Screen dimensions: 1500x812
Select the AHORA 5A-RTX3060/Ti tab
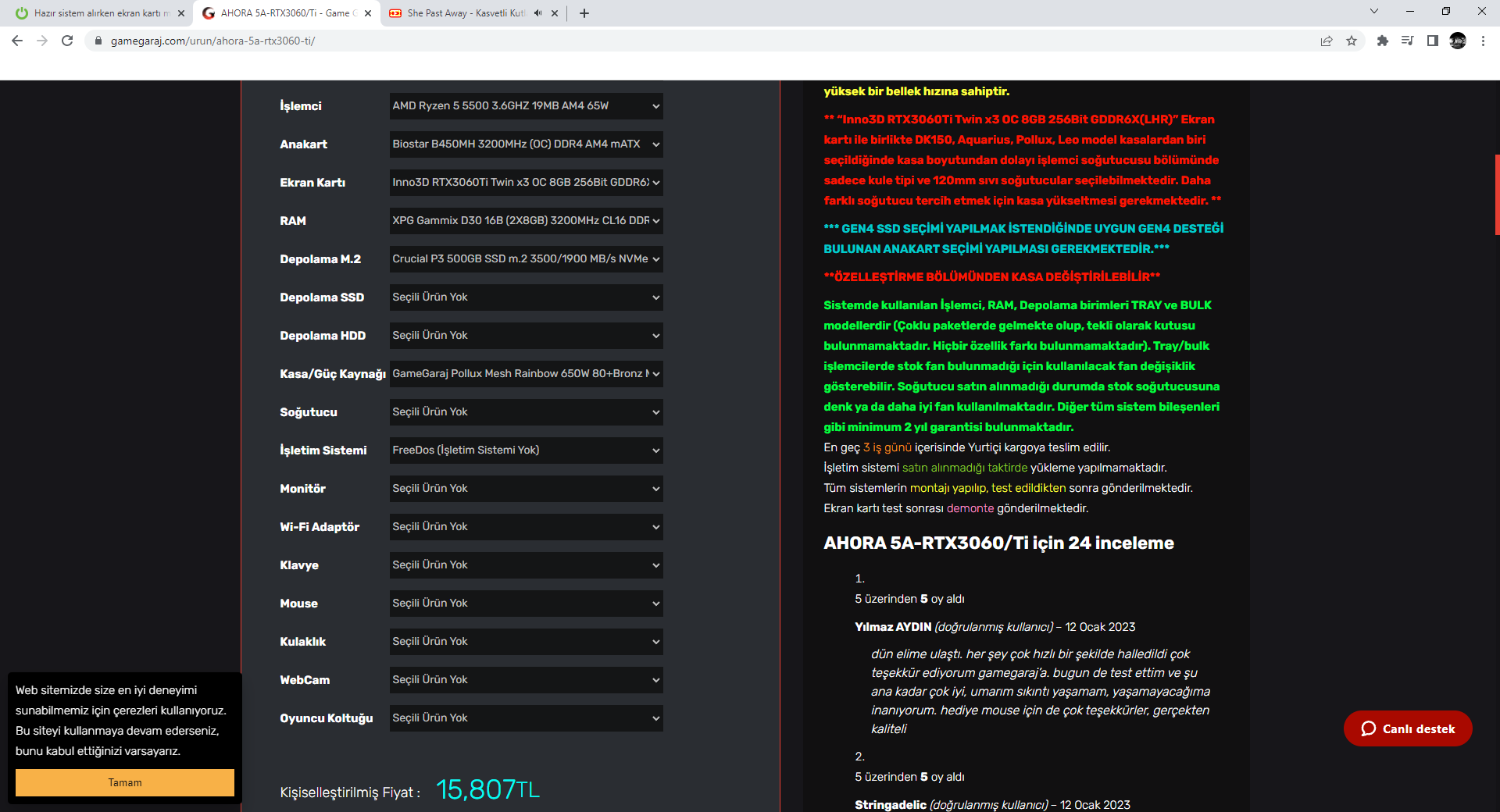point(287,13)
